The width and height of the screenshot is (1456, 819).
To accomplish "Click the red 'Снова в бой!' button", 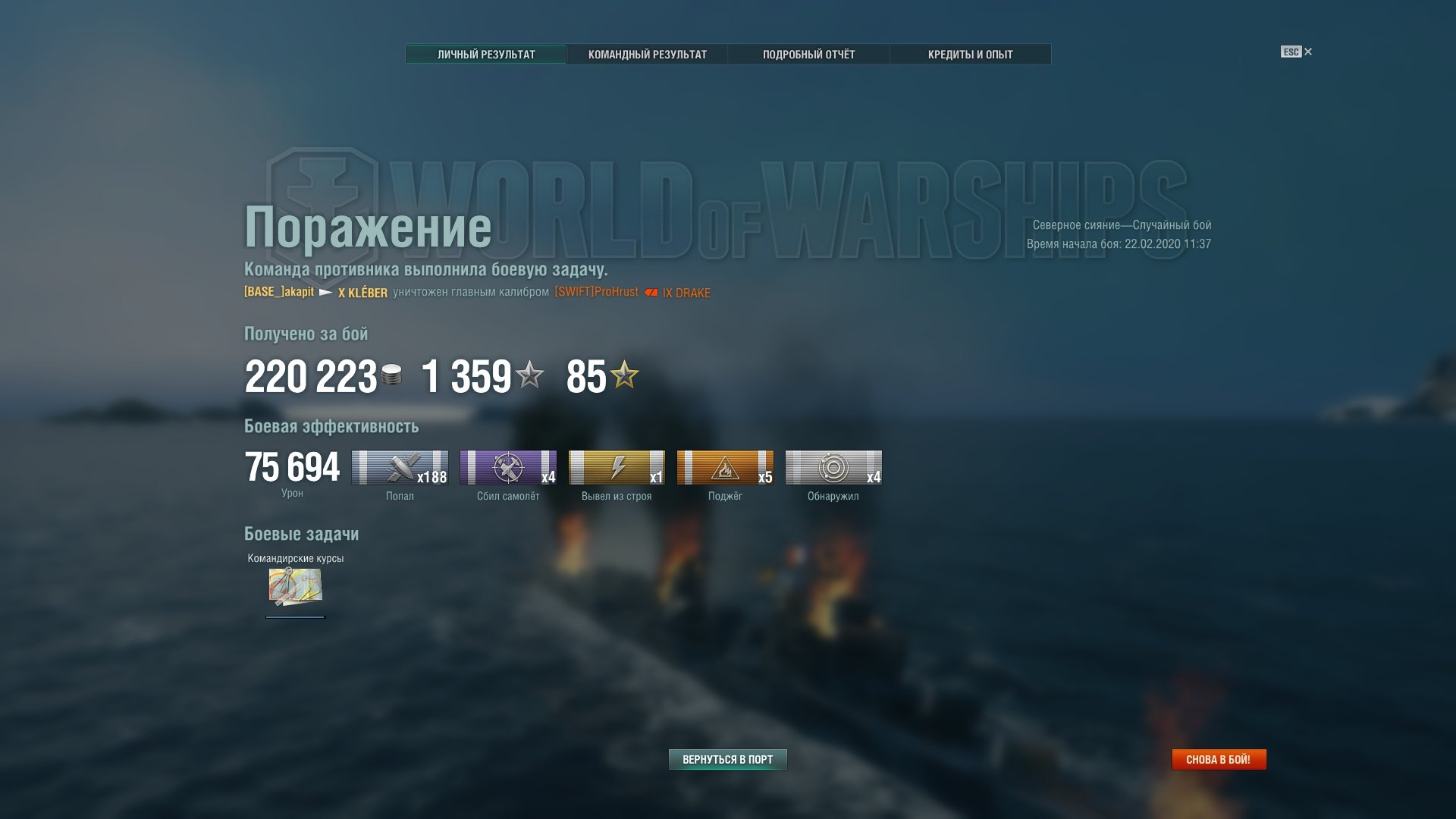I will click(x=1219, y=759).
